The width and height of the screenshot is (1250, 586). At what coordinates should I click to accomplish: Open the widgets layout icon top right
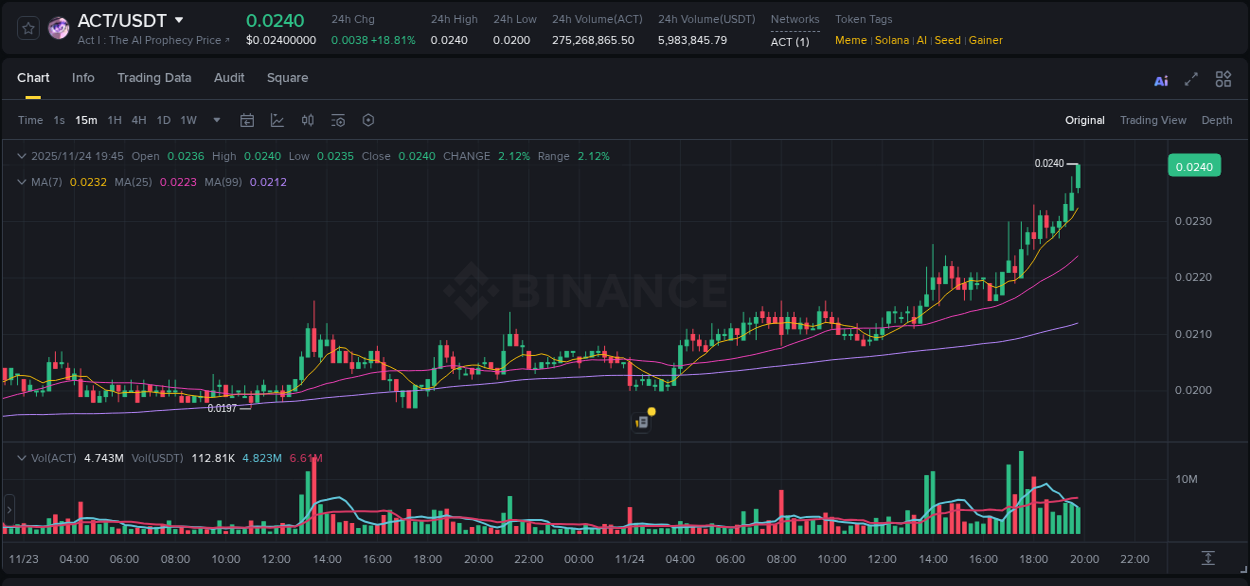(x=1222, y=80)
